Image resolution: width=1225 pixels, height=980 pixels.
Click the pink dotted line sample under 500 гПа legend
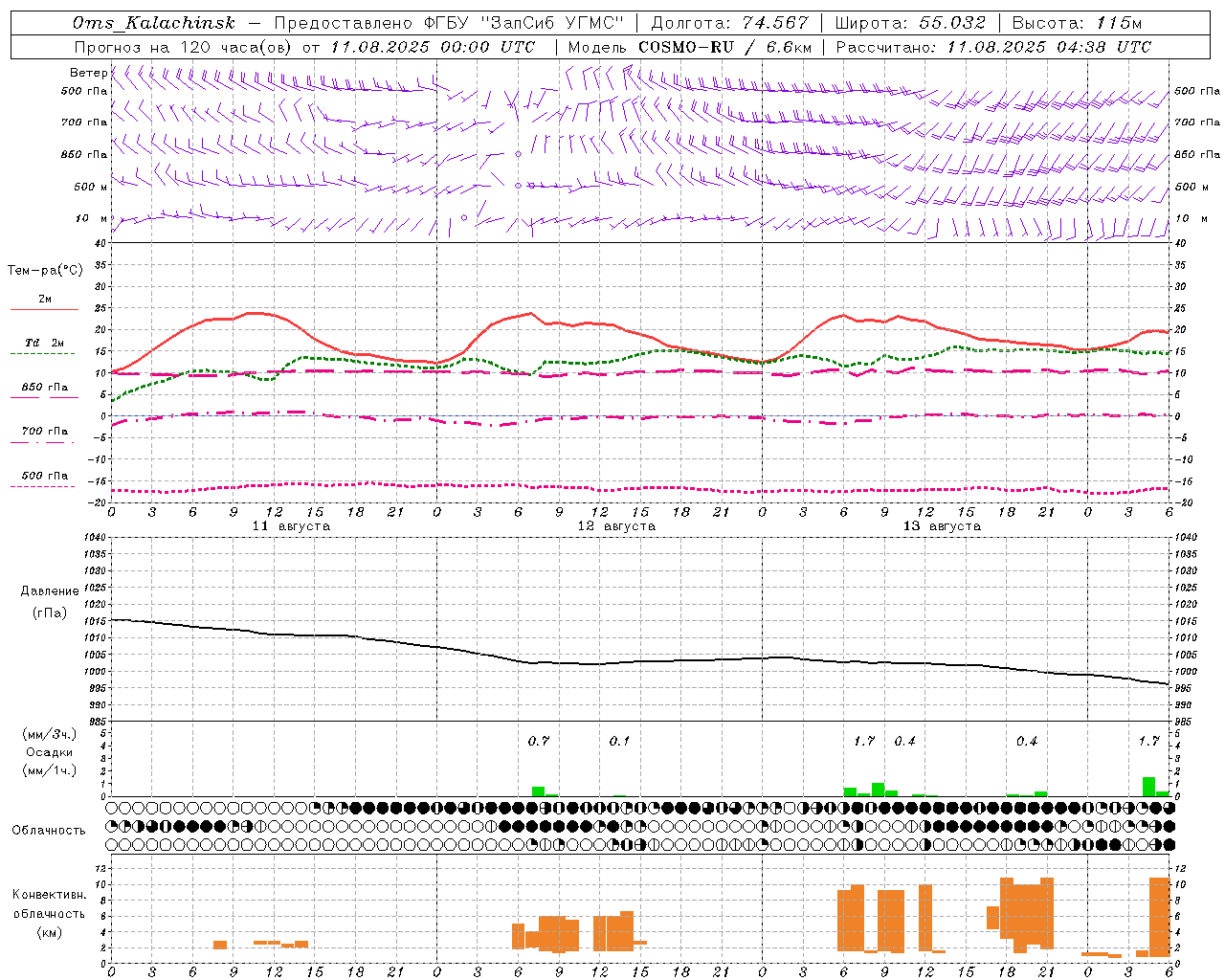43,486
